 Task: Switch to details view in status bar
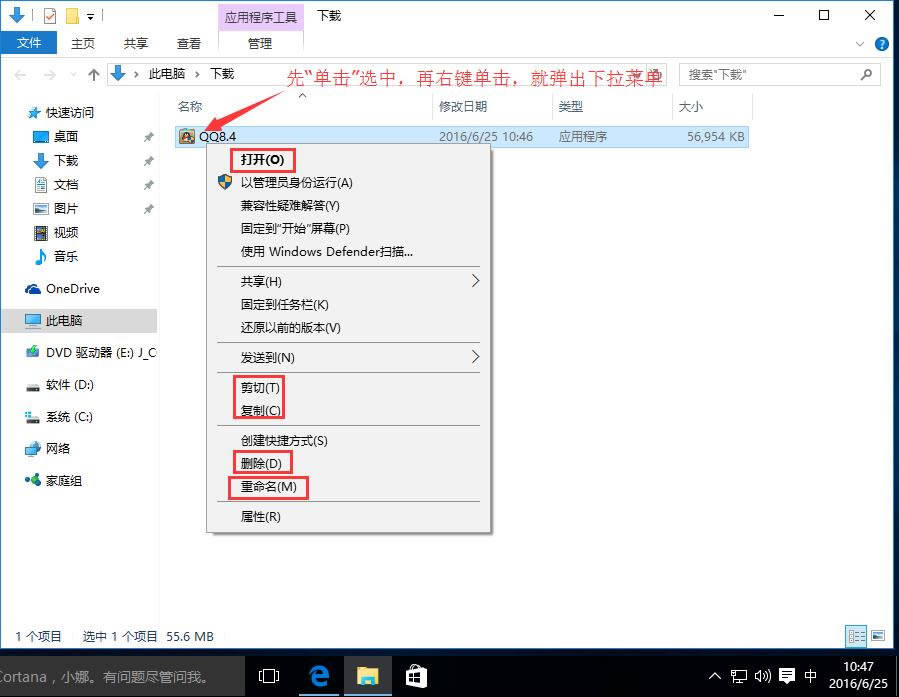coord(856,636)
